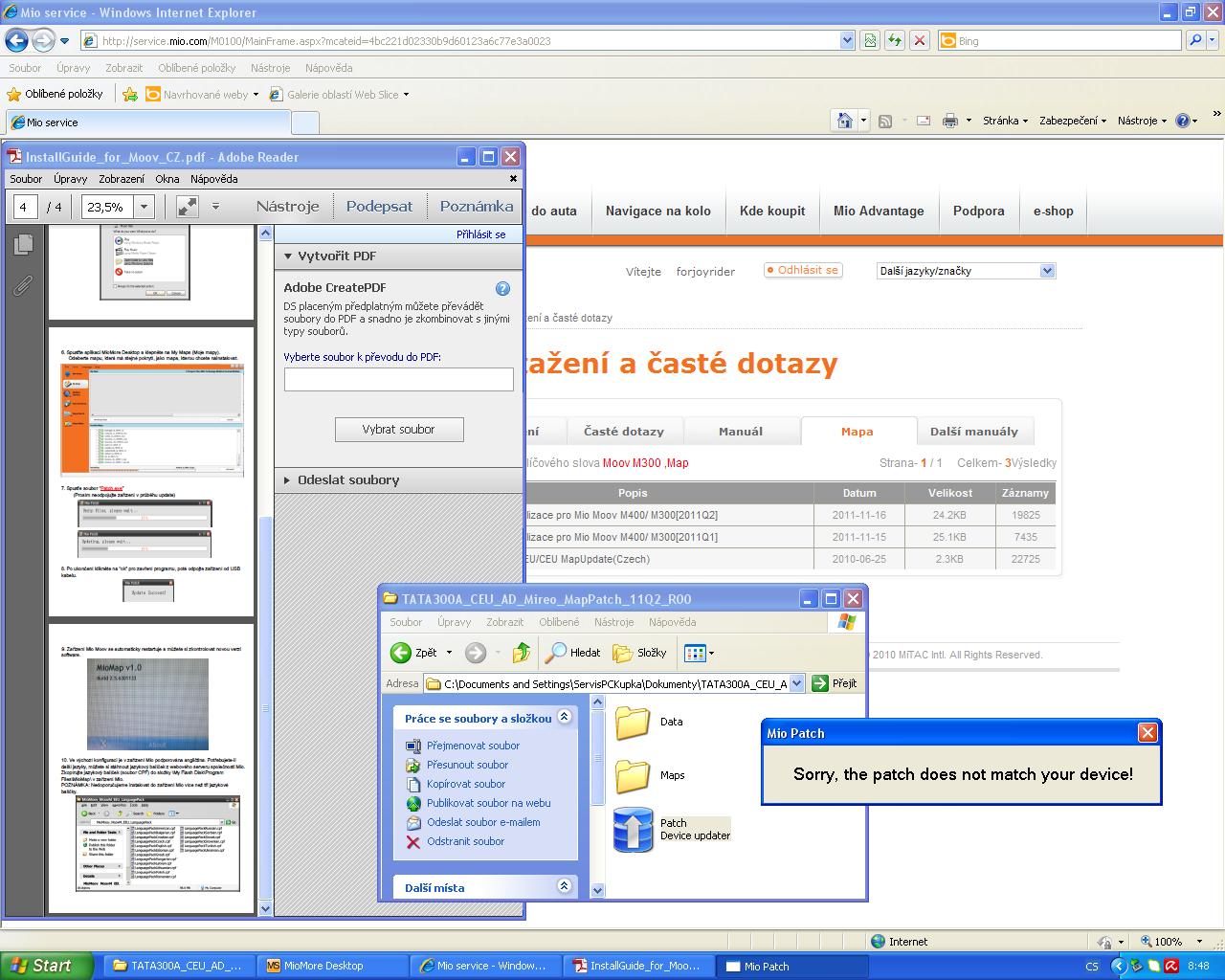Image resolution: width=1225 pixels, height=980 pixels.
Task: Open the Hledat search tool
Action: point(573,653)
